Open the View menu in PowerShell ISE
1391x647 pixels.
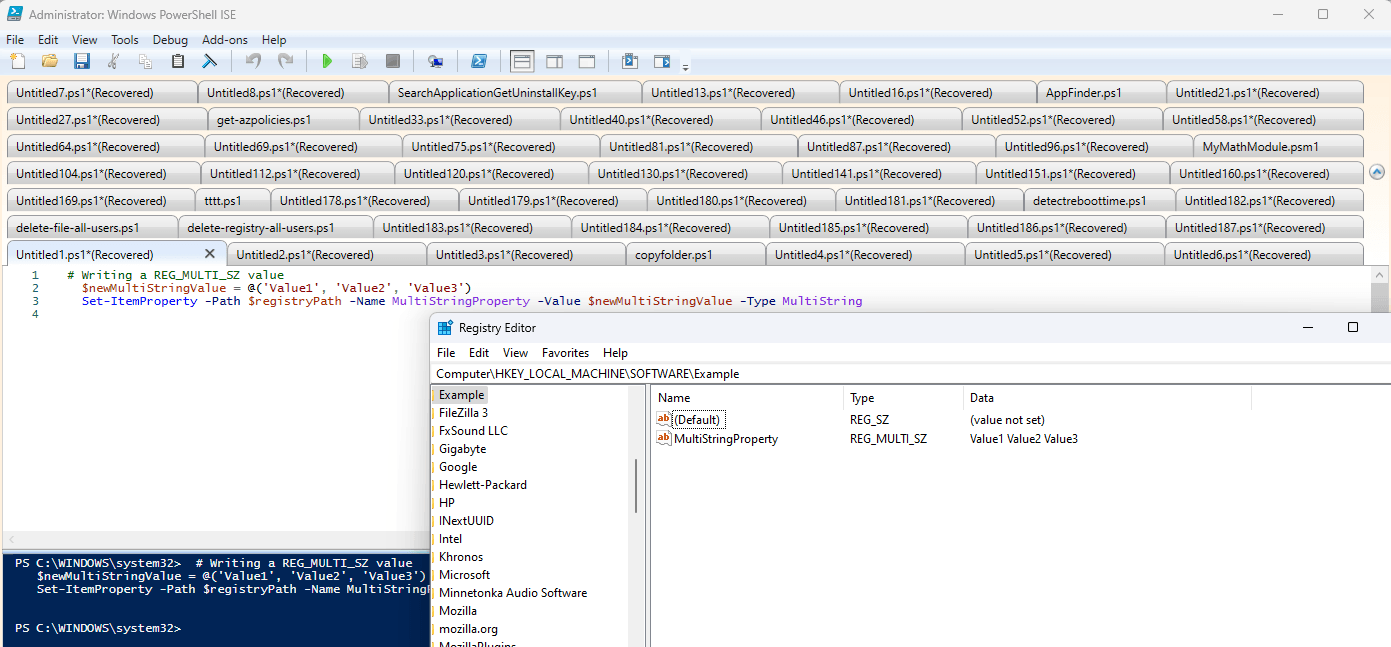[x=85, y=40]
